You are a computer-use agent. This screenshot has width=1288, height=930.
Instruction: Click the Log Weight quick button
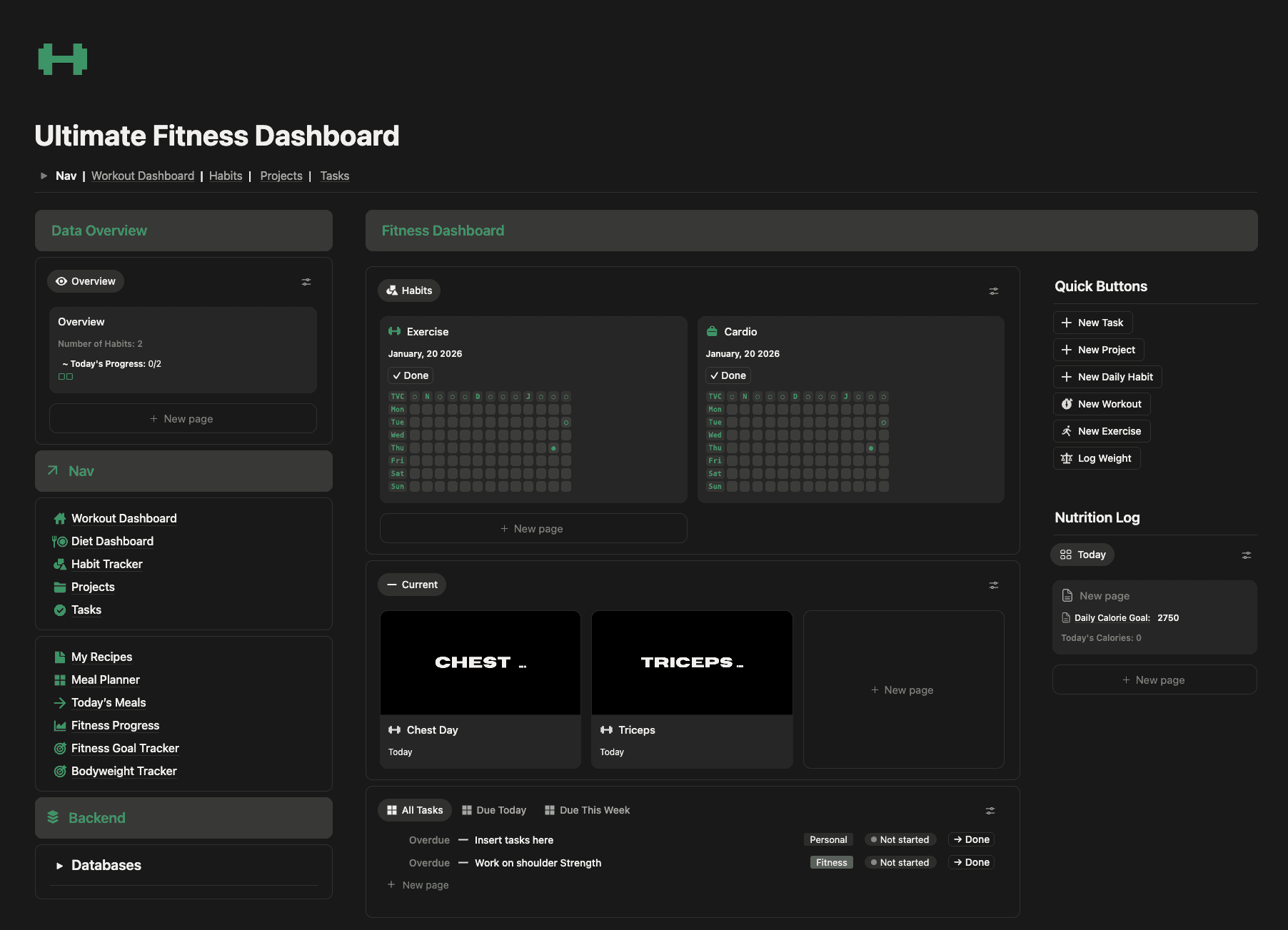(x=1097, y=459)
